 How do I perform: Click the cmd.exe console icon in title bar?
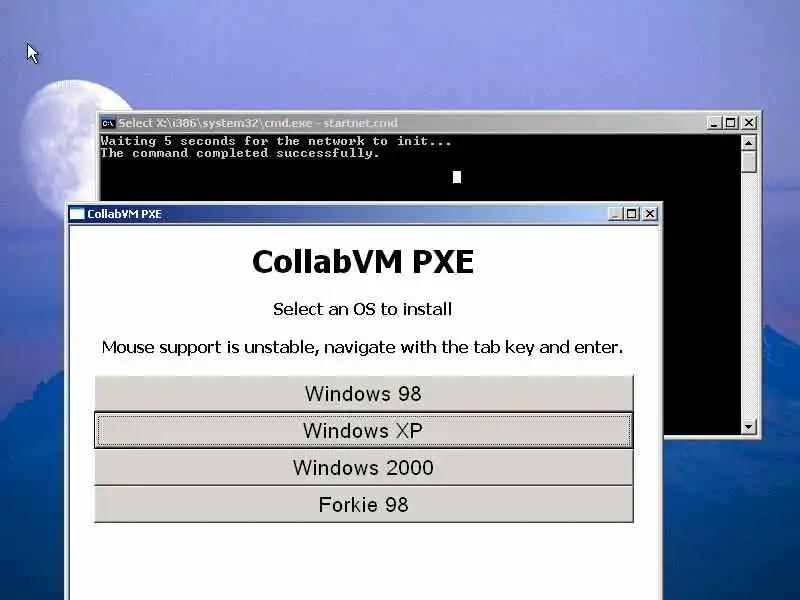click(108, 123)
